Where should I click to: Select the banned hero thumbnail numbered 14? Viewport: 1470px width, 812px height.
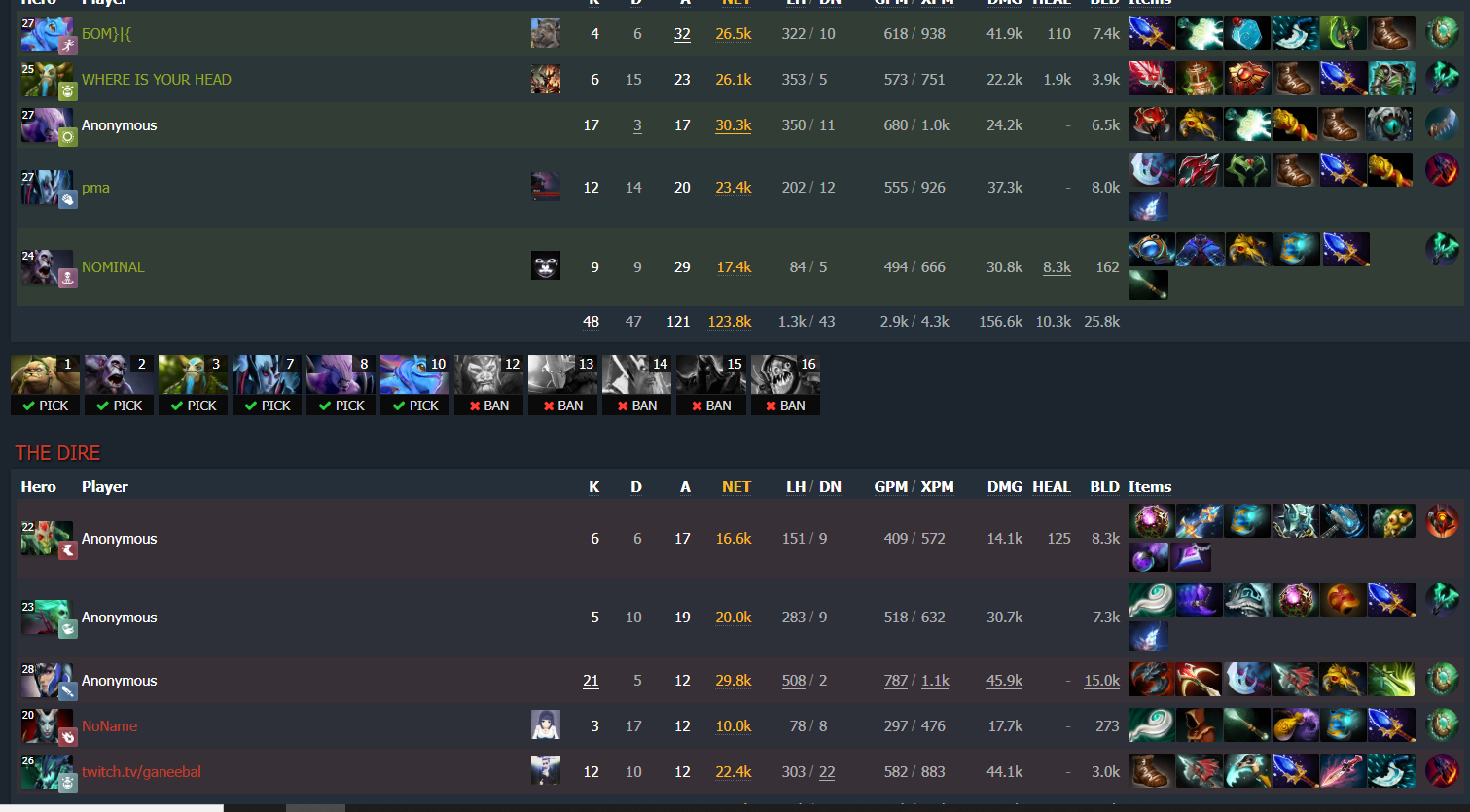click(x=637, y=374)
